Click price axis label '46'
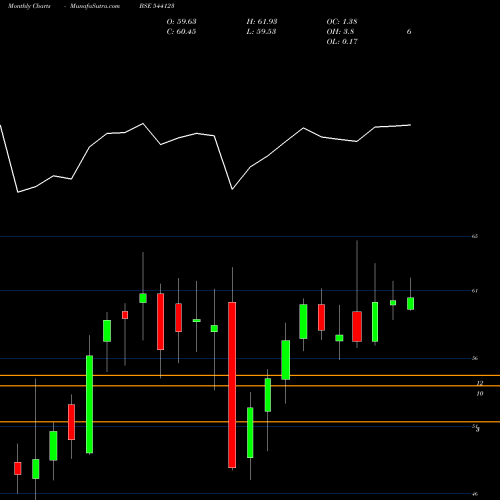Image resolution: width=500 pixels, height=500 pixels. click(x=475, y=494)
